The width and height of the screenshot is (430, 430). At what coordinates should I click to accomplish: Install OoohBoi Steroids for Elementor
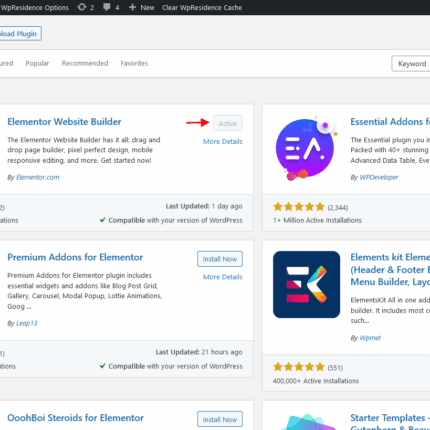tap(220, 420)
